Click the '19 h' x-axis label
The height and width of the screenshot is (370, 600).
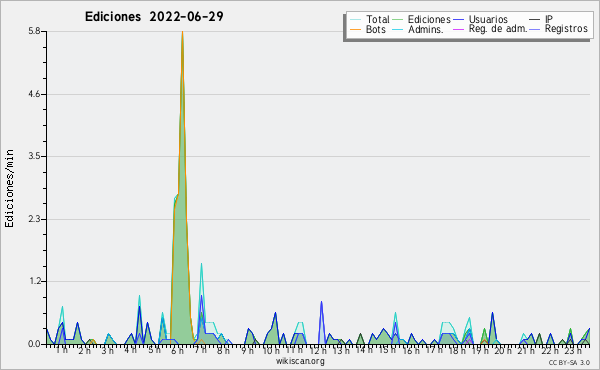click(480, 350)
